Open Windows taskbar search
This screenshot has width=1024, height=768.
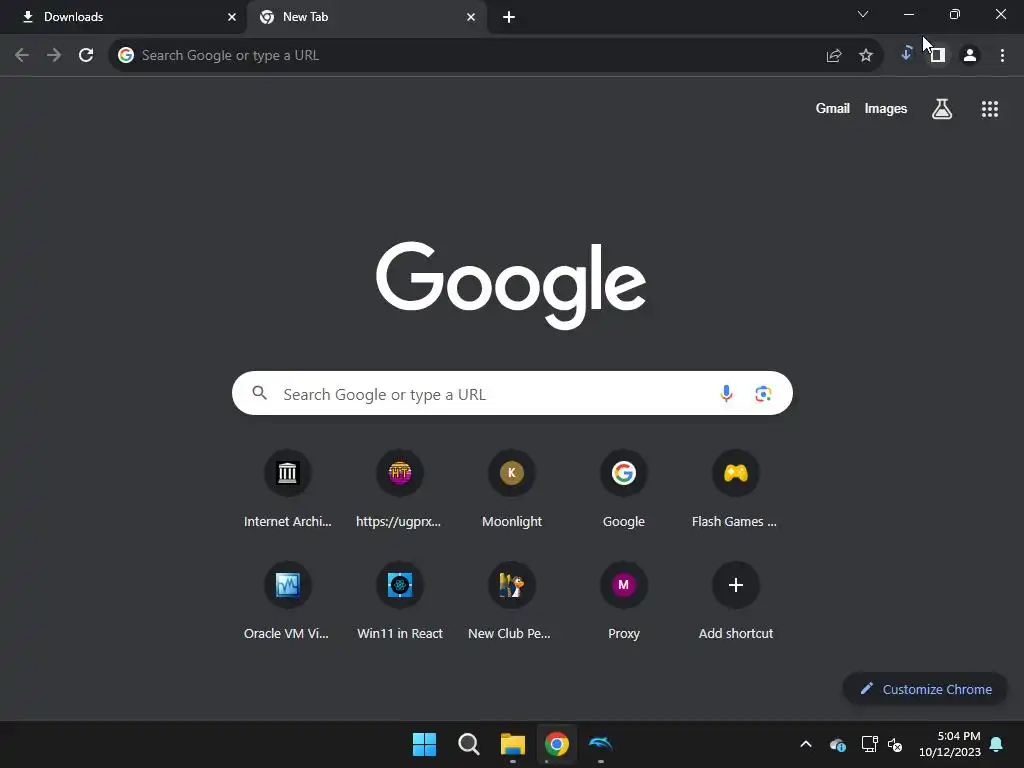click(468, 744)
